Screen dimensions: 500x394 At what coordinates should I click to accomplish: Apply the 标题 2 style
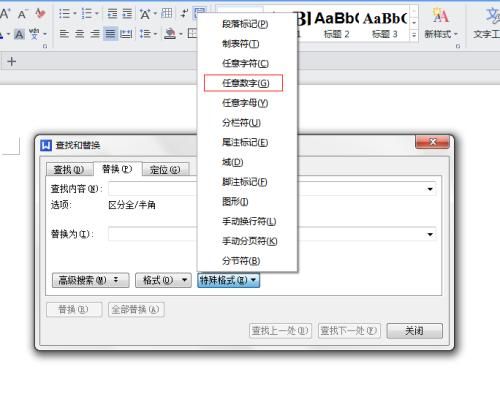tap(336, 24)
